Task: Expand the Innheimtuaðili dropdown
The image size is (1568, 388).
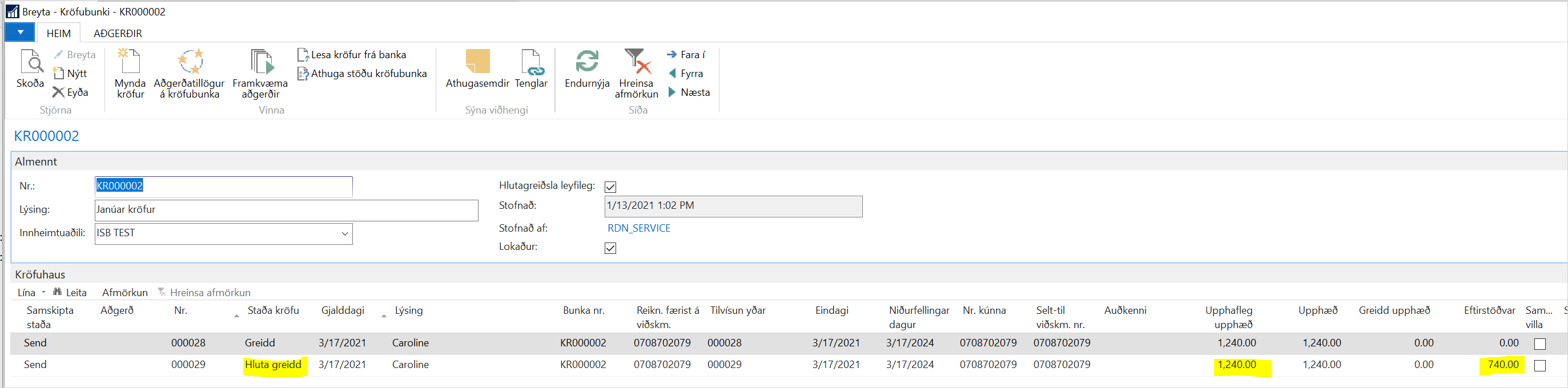Action: [x=344, y=233]
